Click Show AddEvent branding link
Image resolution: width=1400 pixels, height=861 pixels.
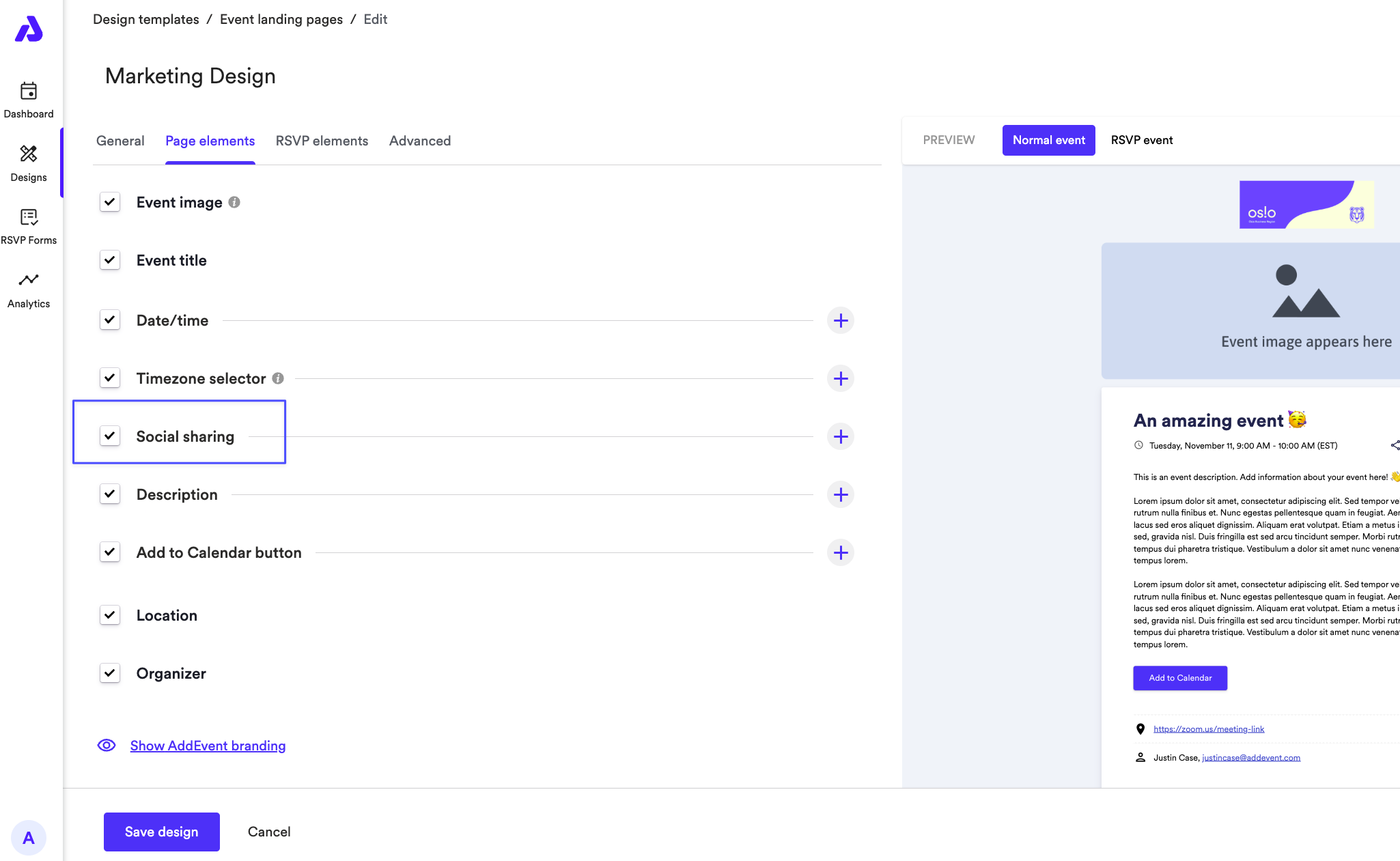point(208,746)
